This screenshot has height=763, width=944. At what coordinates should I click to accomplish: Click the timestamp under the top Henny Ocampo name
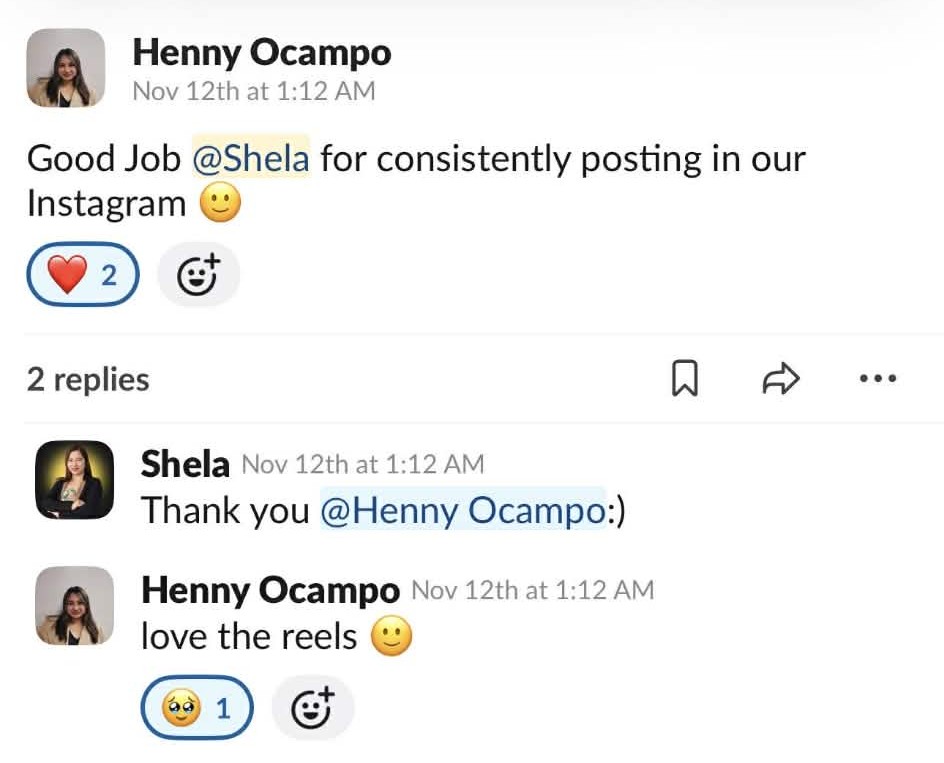coord(254,91)
